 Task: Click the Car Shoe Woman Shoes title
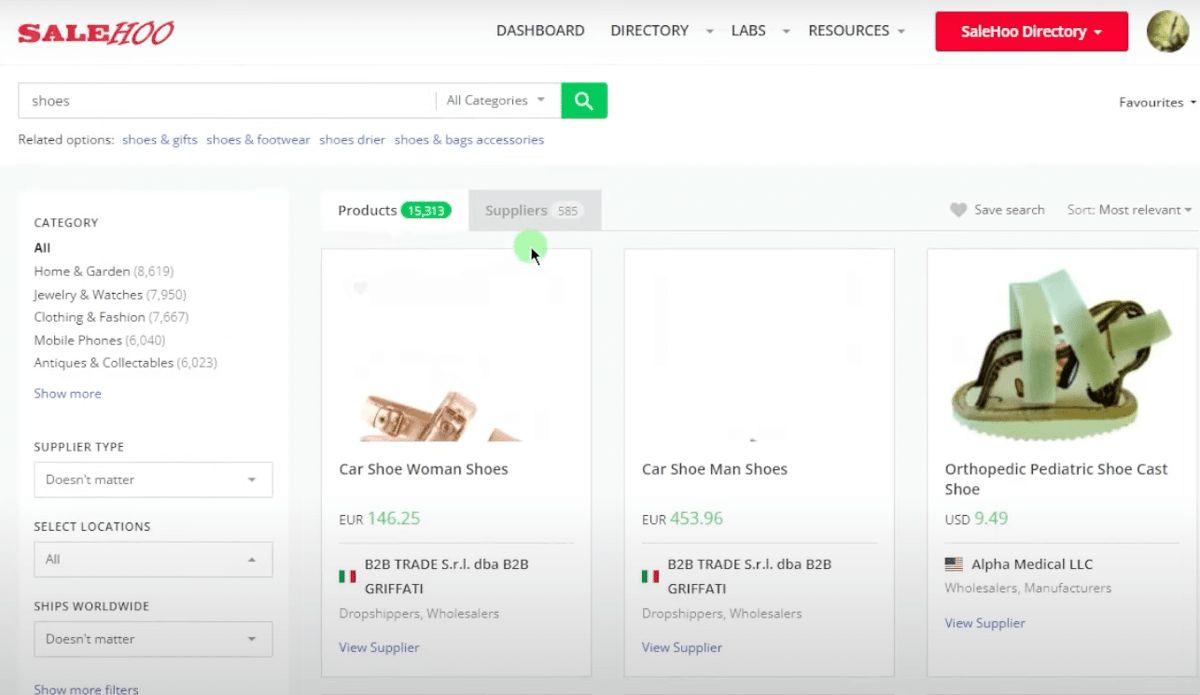pyautogui.click(x=423, y=469)
